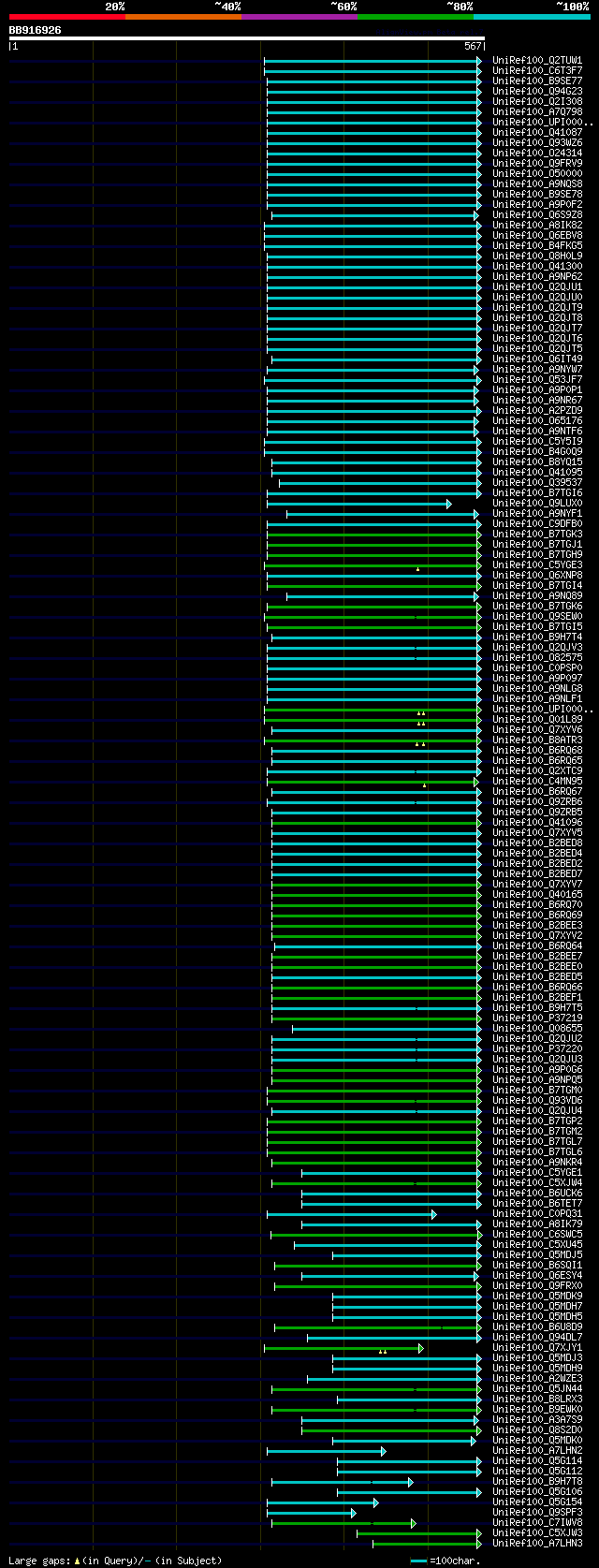Select the UniRef100_A9NYF1 label

click(537, 513)
